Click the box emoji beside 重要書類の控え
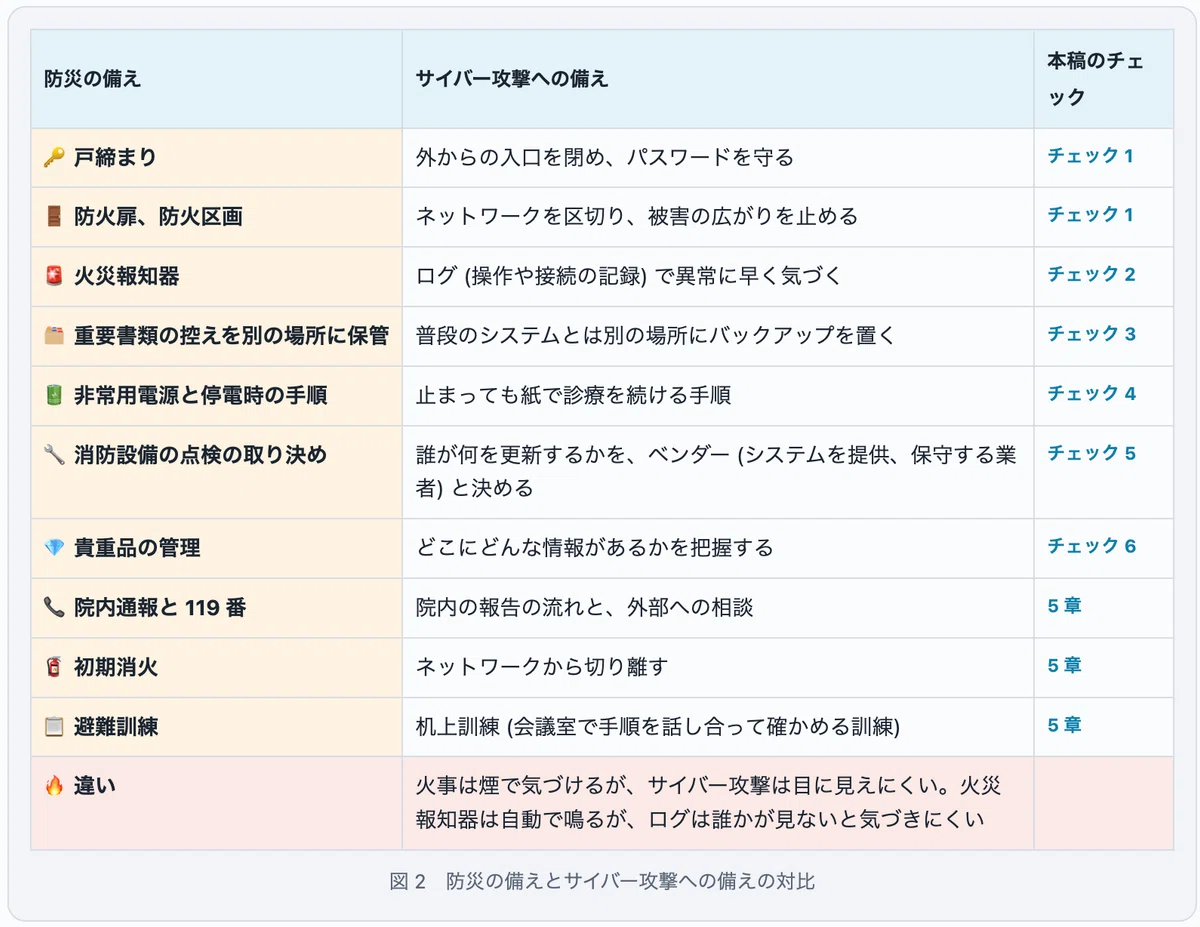Viewport: 1200px width, 927px height. tap(54, 336)
